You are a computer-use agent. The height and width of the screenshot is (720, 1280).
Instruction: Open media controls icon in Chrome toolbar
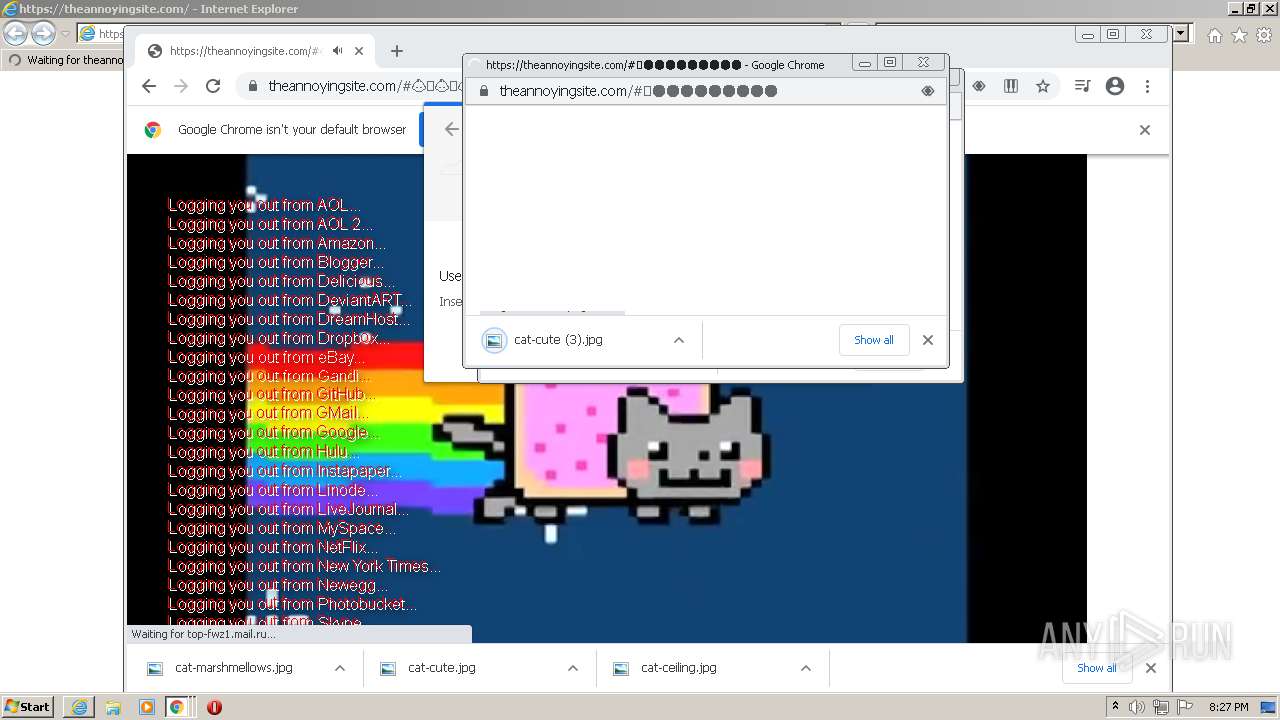(x=1082, y=86)
